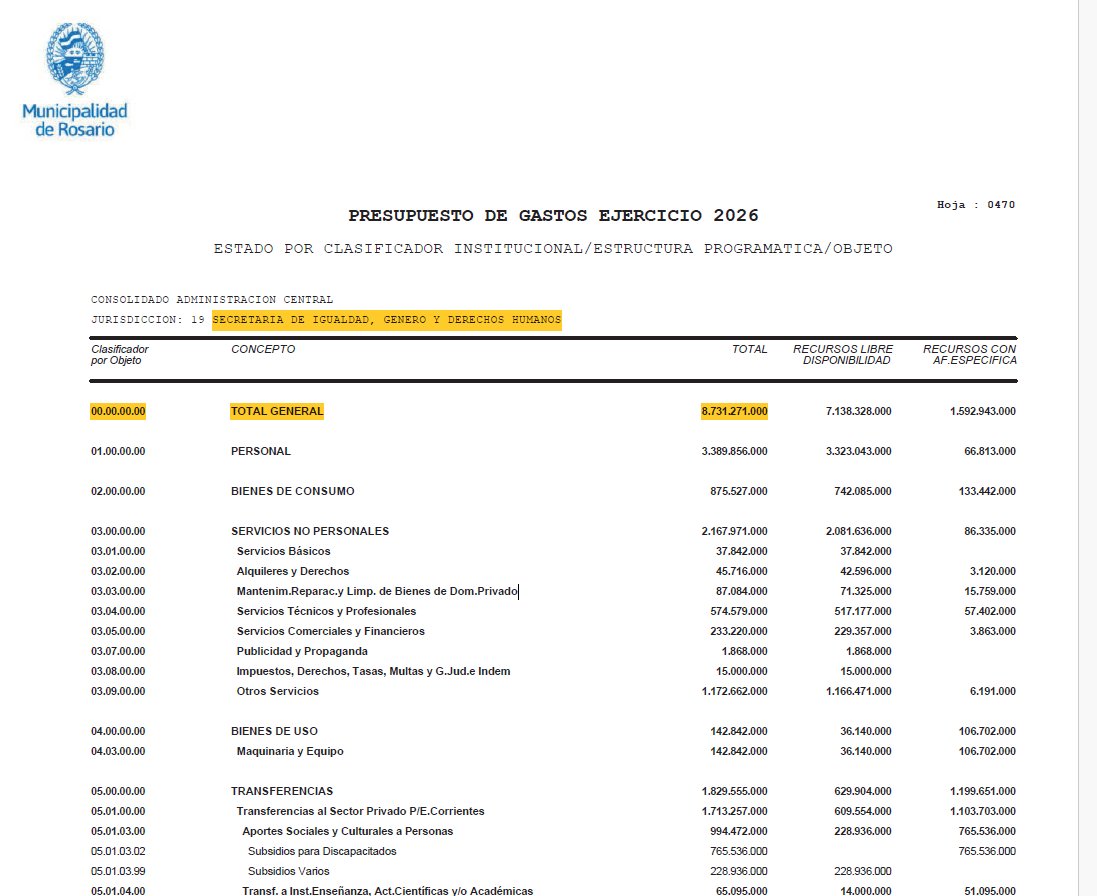Click the highlighted total '8.731.271.000'
Viewport: 1097px width, 896px height.
(735, 411)
